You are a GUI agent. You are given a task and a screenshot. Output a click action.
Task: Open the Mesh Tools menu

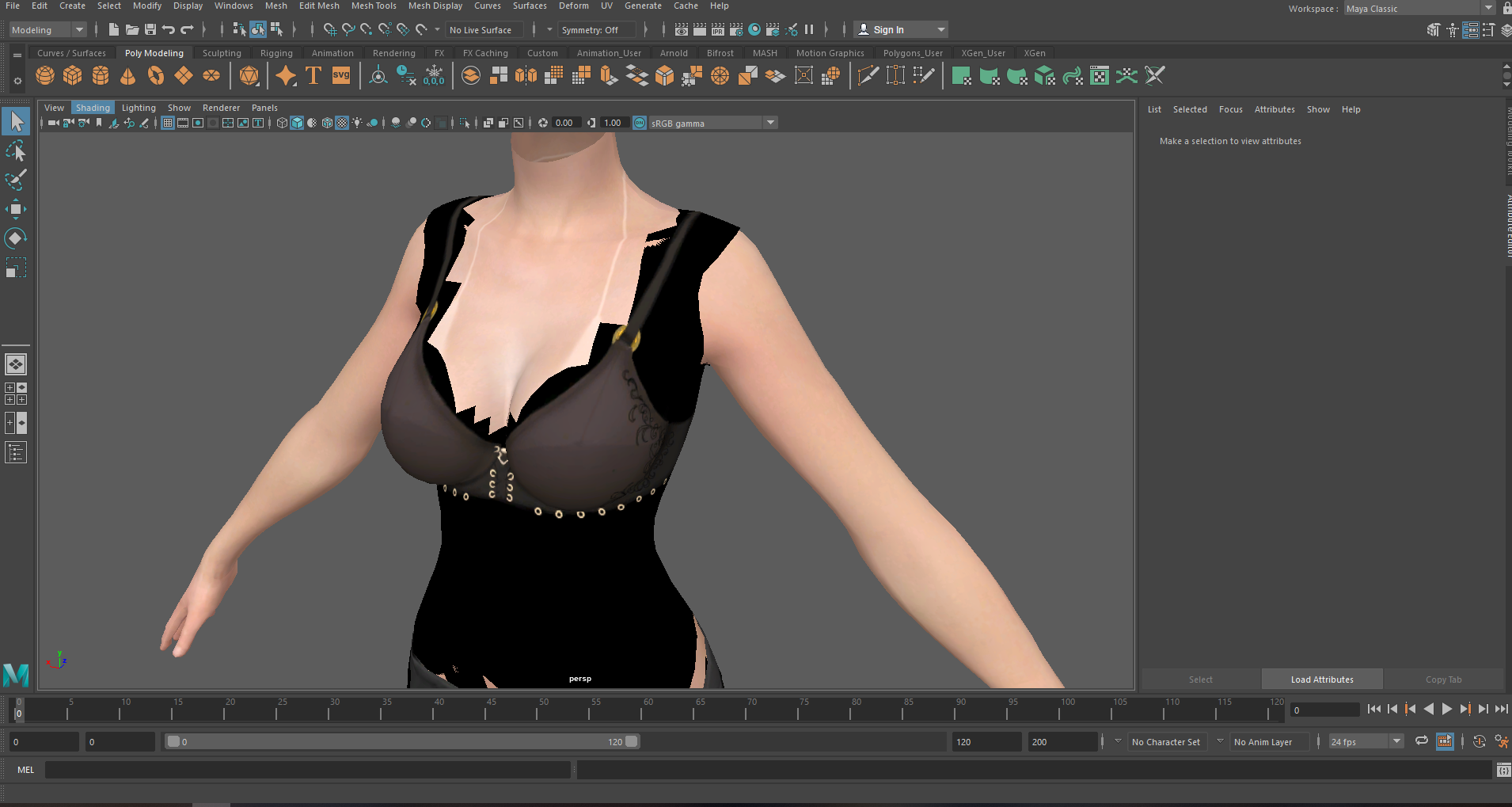point(374,6)
